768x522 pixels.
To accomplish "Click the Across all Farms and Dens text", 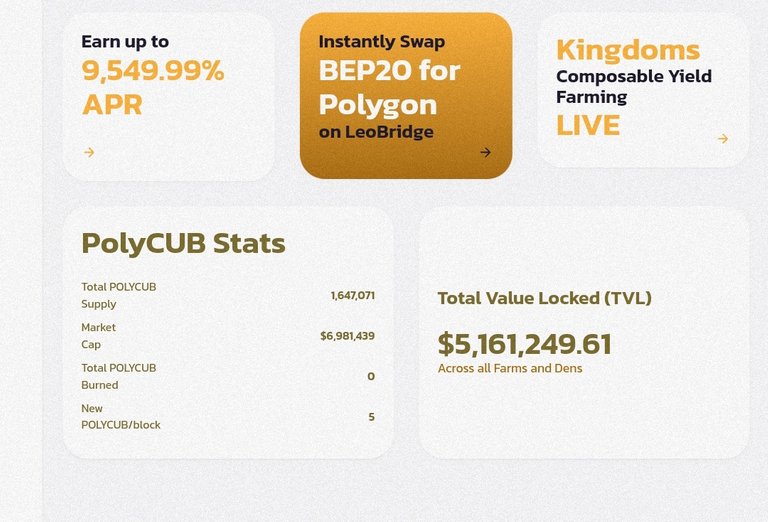I will 510,368.
